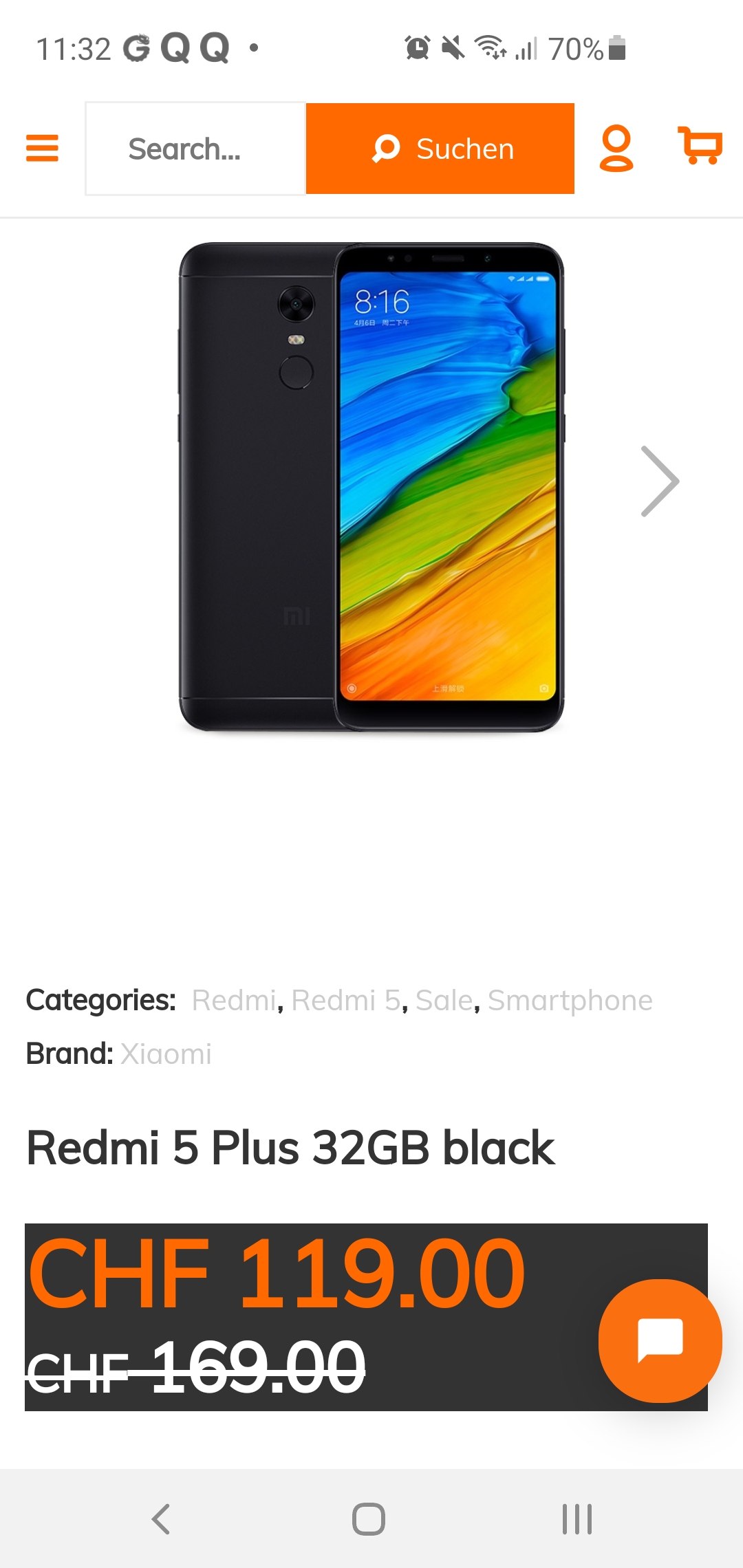Open the recent apps navigation button
The height and width of the screenshot is (1568, 743).
[577, 1519]
